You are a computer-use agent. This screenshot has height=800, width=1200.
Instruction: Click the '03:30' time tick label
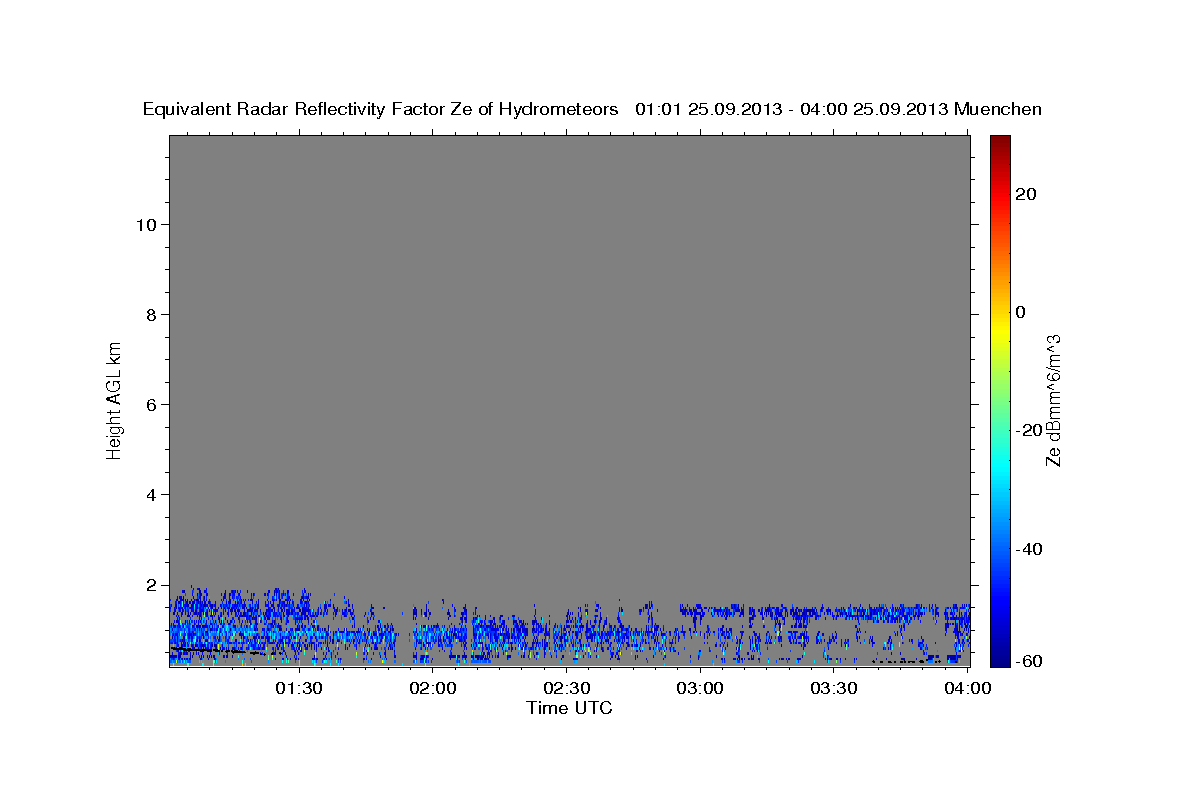834,688
